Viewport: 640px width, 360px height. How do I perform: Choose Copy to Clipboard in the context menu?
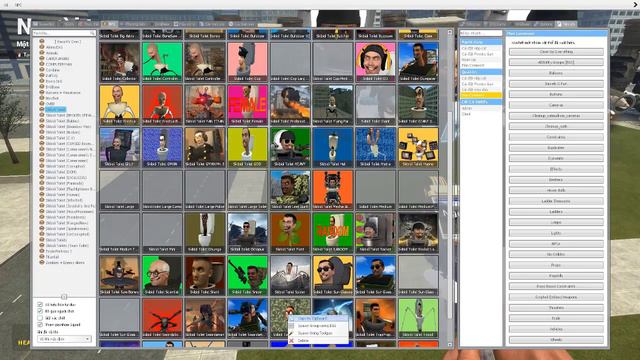pos(318,318)
